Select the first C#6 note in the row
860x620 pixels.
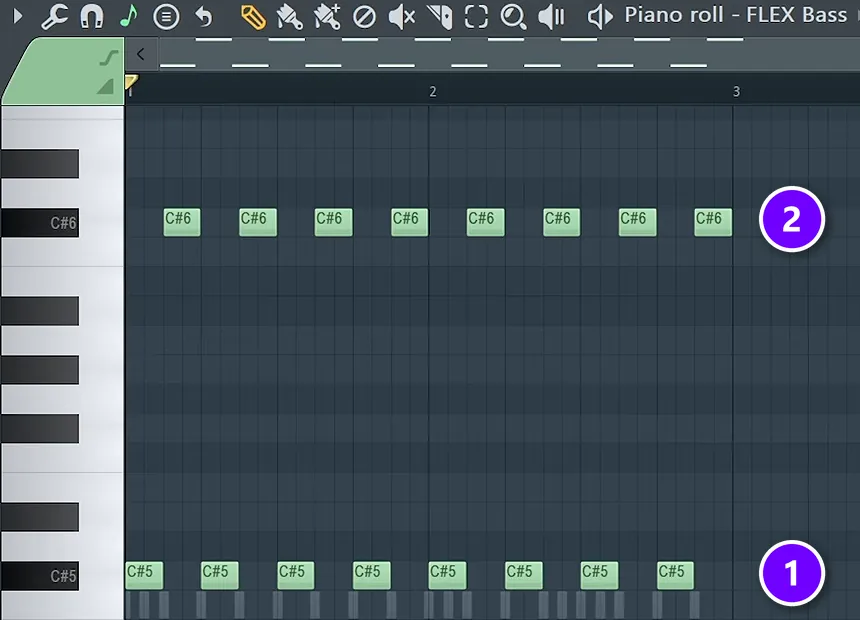182,222
